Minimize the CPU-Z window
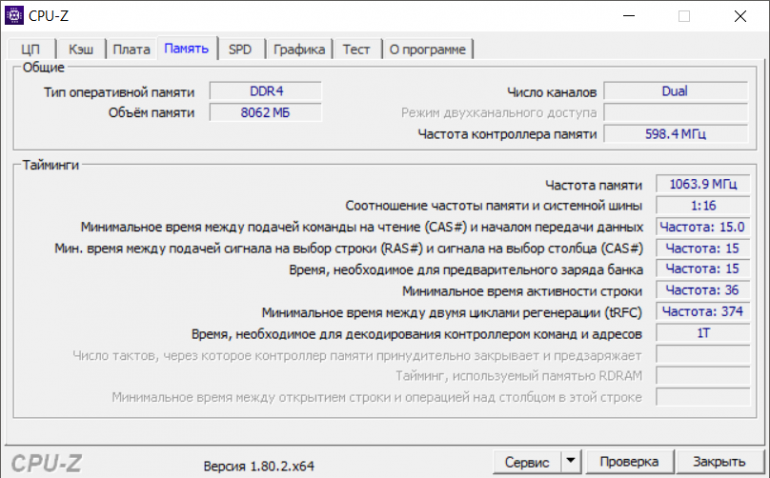770x478 pixels. [x=629, y=16]
